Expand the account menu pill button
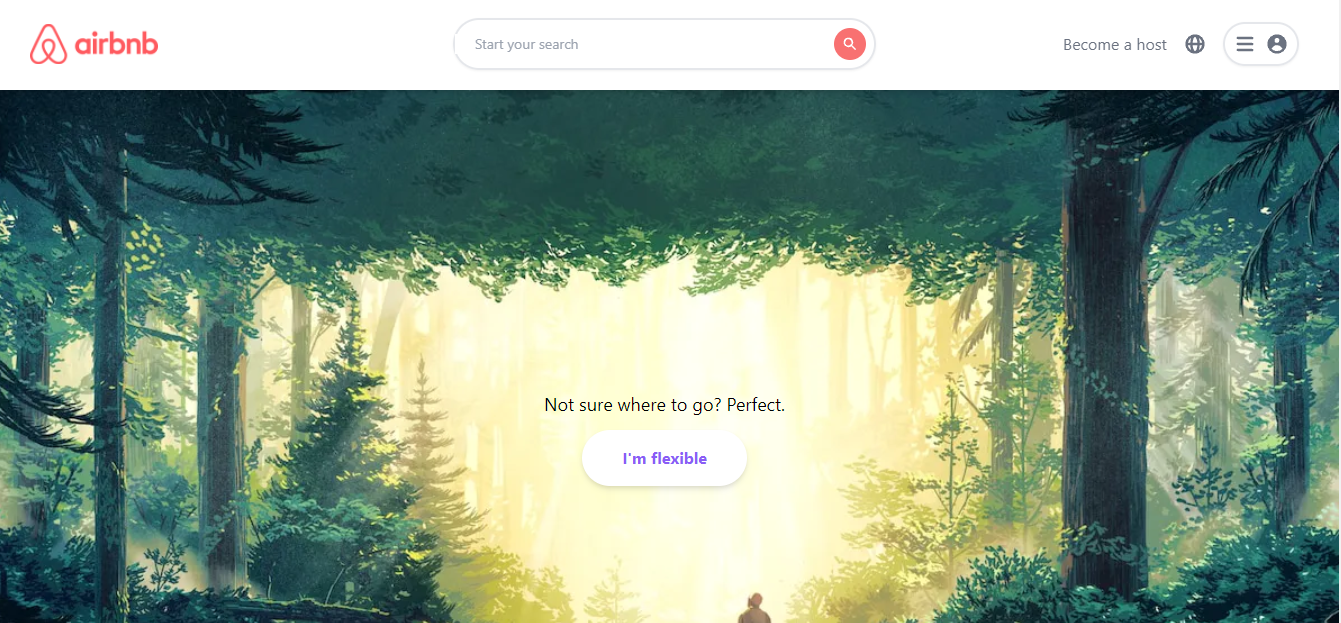 click(x=1261, y=44)
